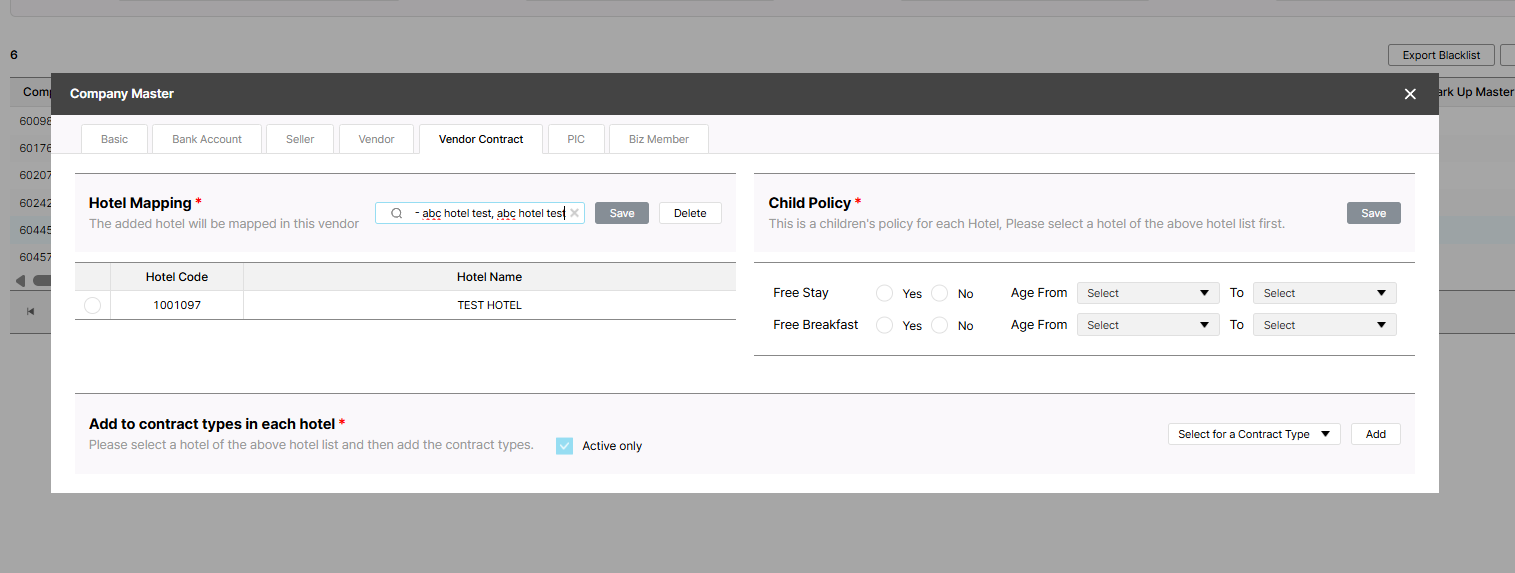Open the Bank Account tab
Viewport: 1515px width, 573px height.
click(x=207, y=139)
